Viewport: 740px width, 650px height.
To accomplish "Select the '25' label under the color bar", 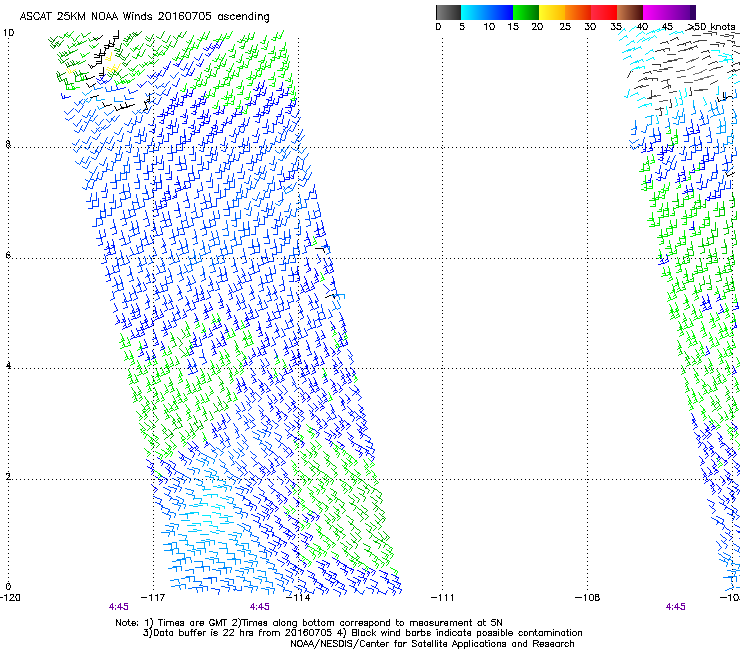I will (x=565, y=27).
